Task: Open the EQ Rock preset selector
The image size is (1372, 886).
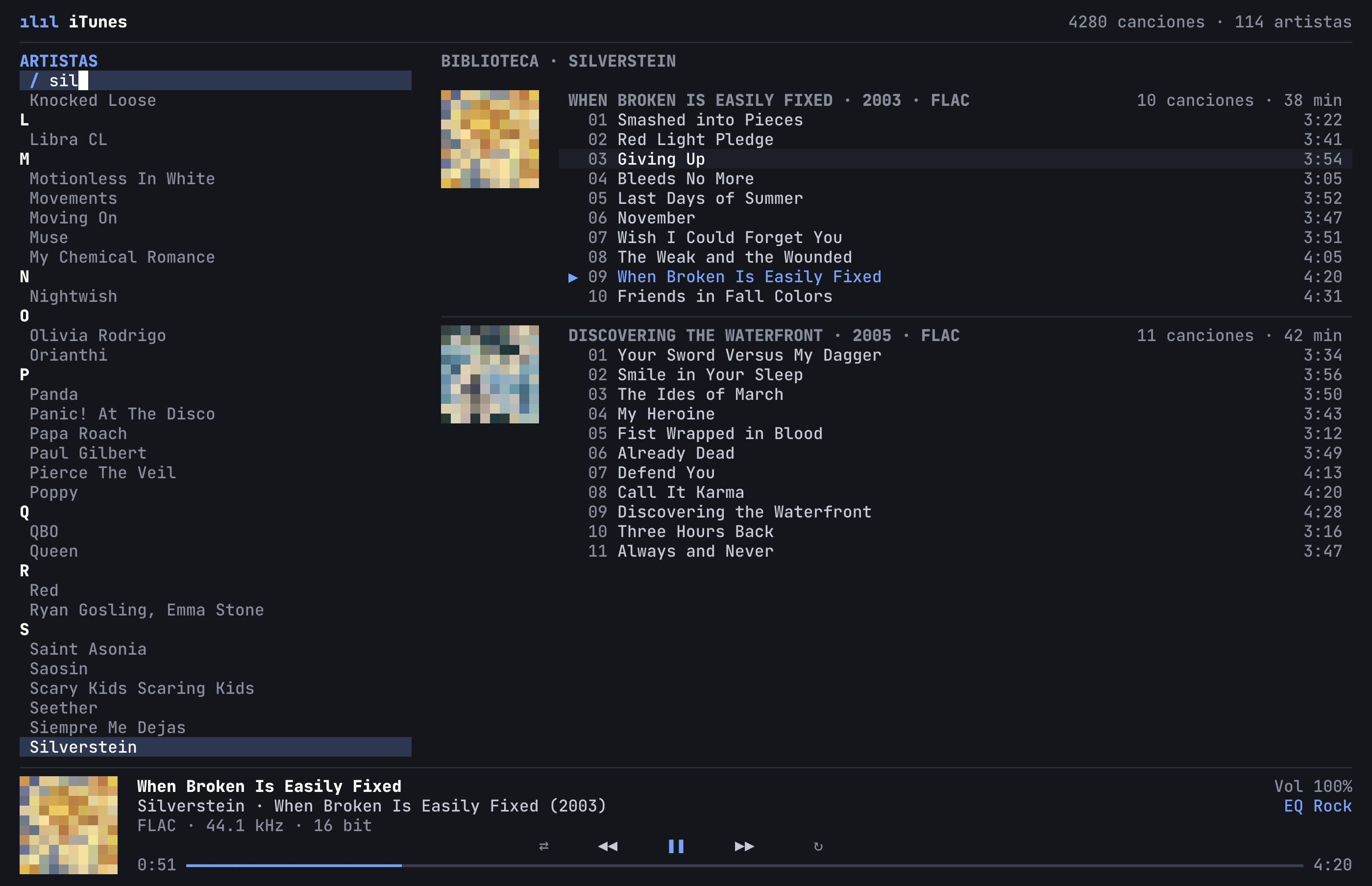Action: (1317, 806)
